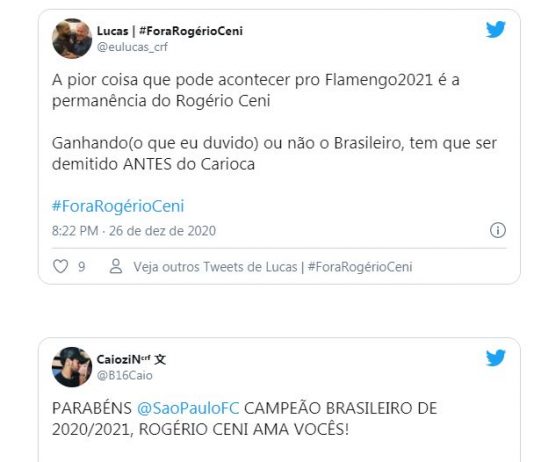Open the CaioziN display name
534x462 pixels.
131,360
